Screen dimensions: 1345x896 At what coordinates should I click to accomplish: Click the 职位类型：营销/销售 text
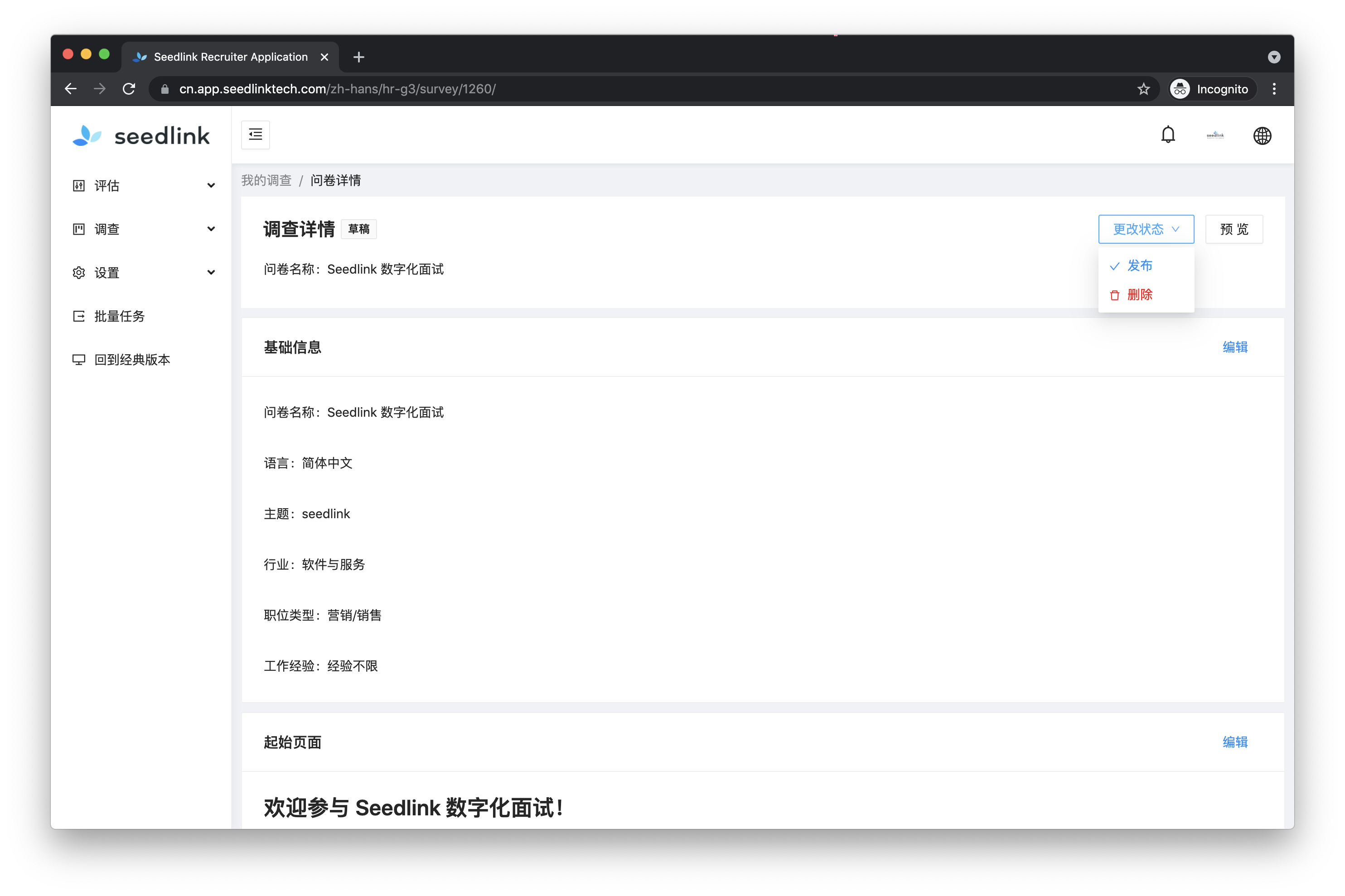pyautogui.click(x=322, y=615)
